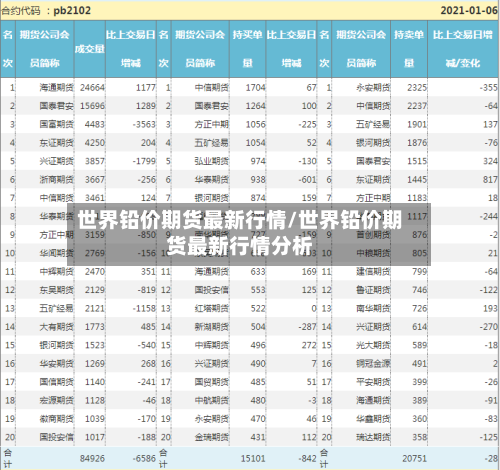Click the short position value 2325
500x470 pixels.
pos(417,88)
